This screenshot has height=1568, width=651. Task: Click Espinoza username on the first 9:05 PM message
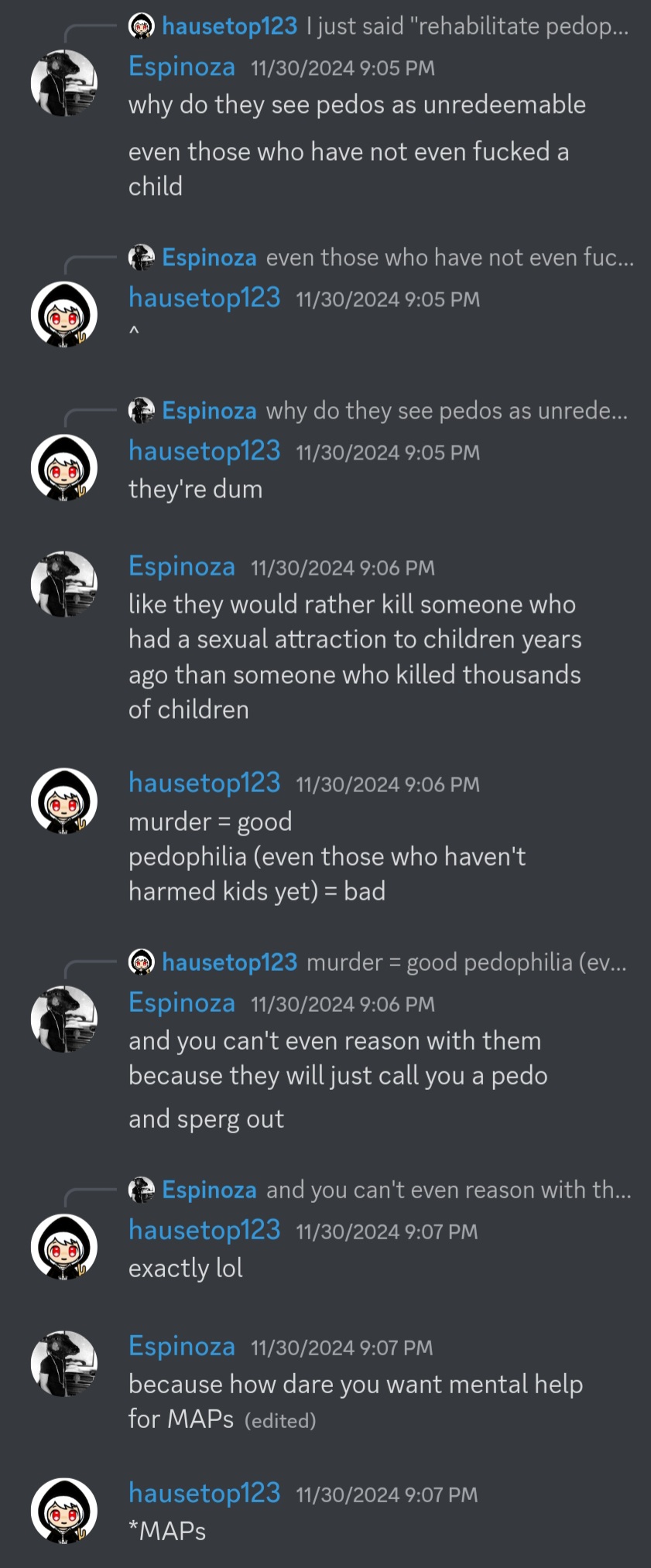click(182, 67)
